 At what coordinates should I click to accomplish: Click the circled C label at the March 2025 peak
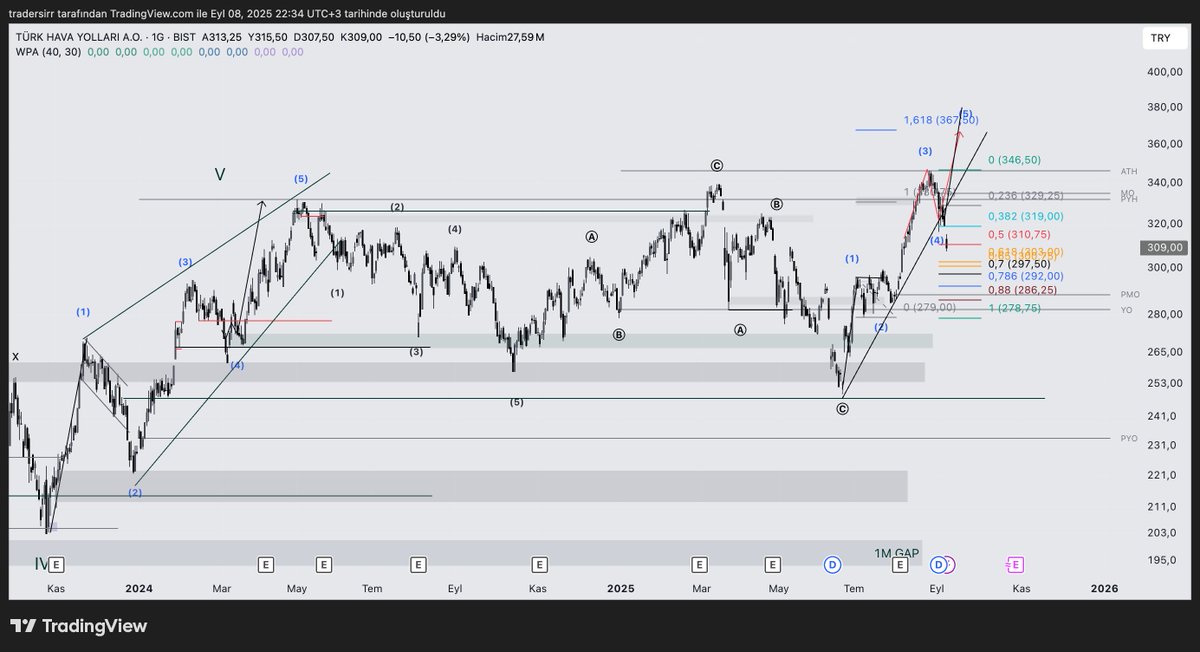point(717,165)
